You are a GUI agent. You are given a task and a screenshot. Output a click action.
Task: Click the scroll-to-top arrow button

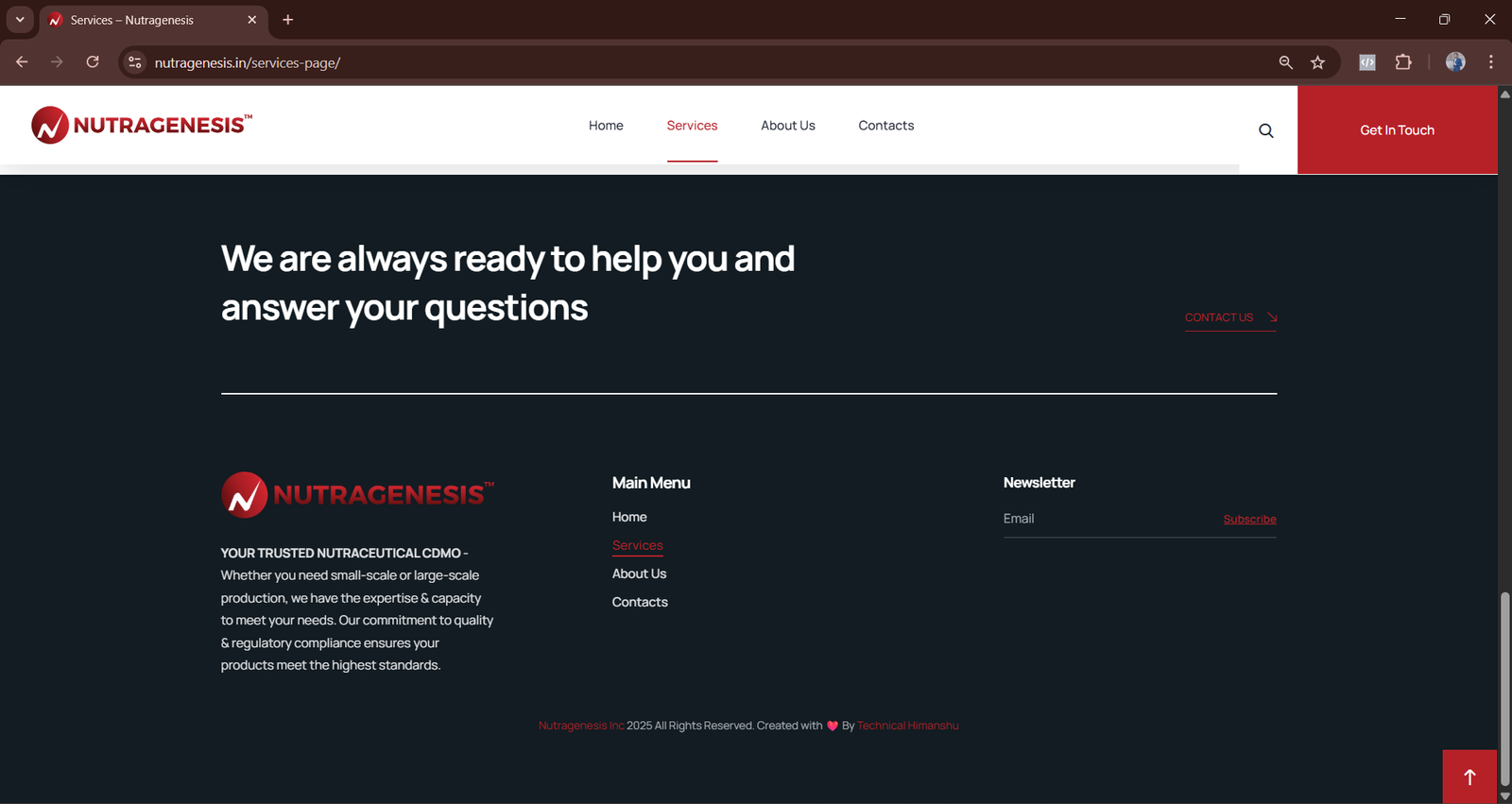pyautogui.click(x=1469, y=777)
